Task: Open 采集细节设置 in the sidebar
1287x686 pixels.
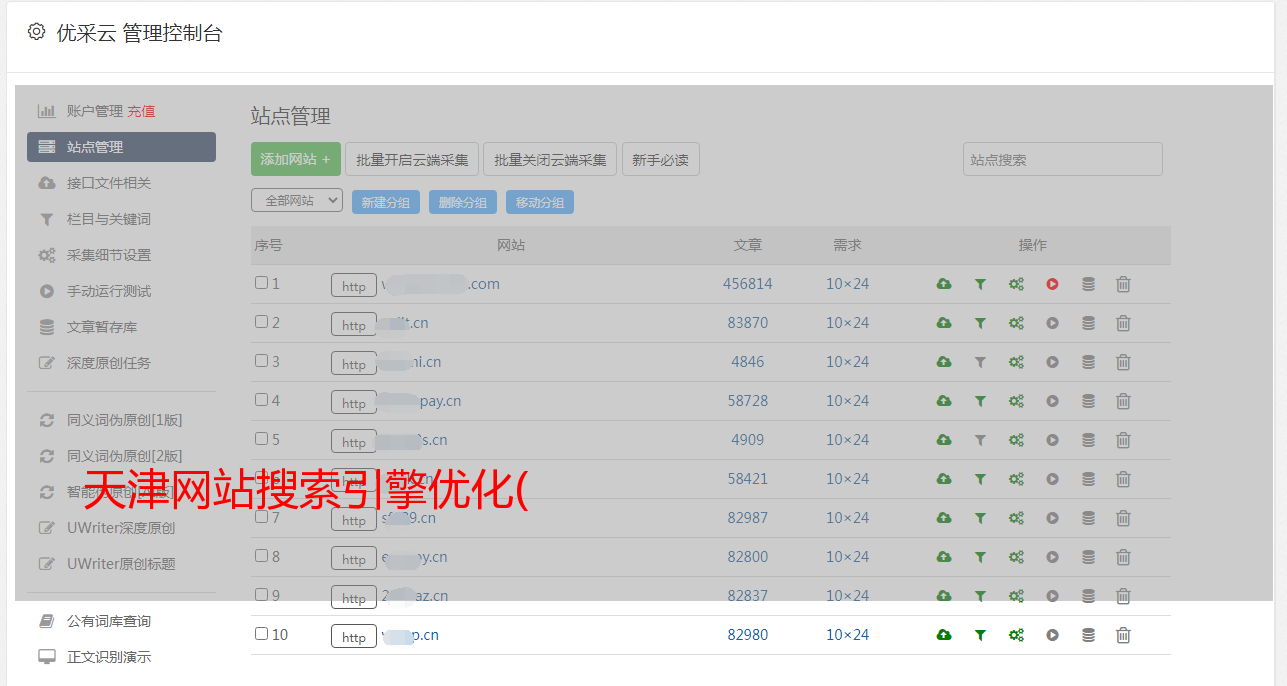Action: click(109, 255)
